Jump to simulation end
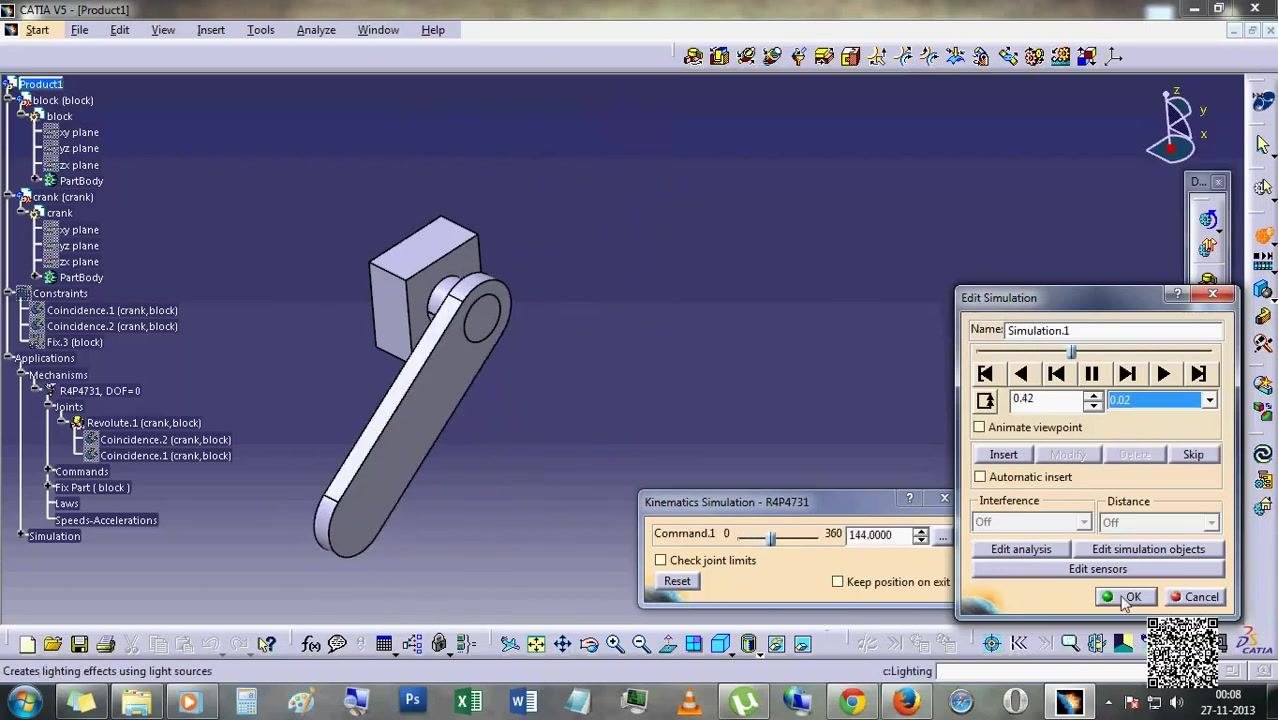This screenshot has height=720, width=1278. click(1199, 374)
